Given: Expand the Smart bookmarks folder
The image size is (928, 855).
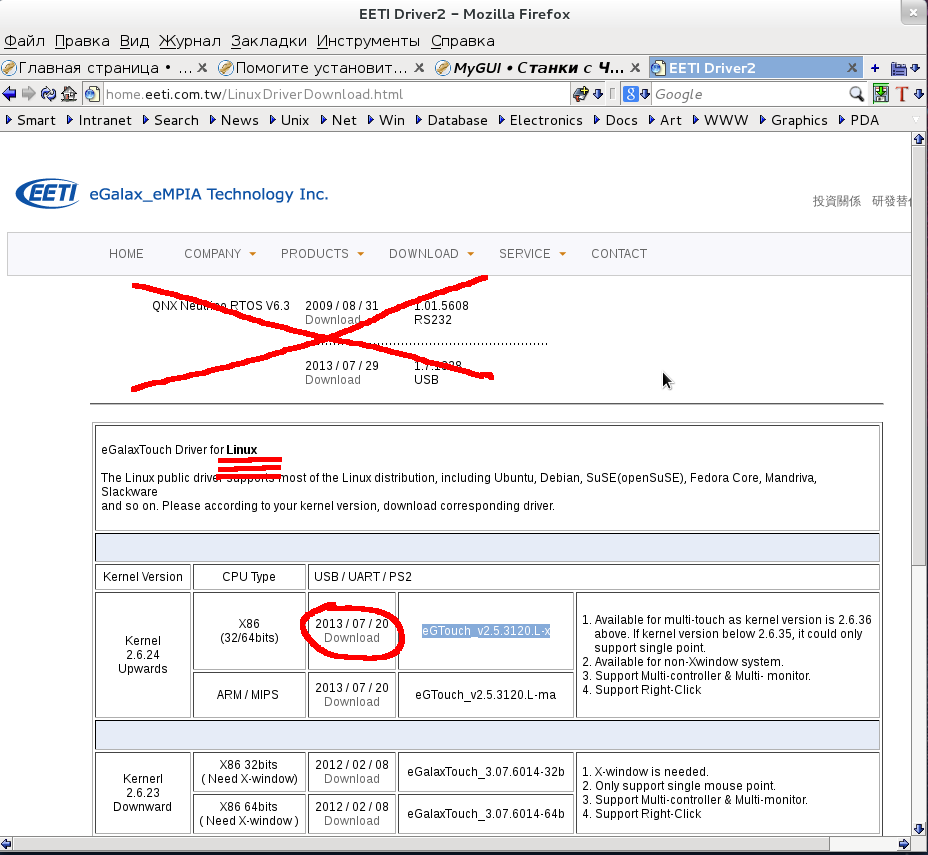Looking at the screenshot, I should (x=30, y=120).
